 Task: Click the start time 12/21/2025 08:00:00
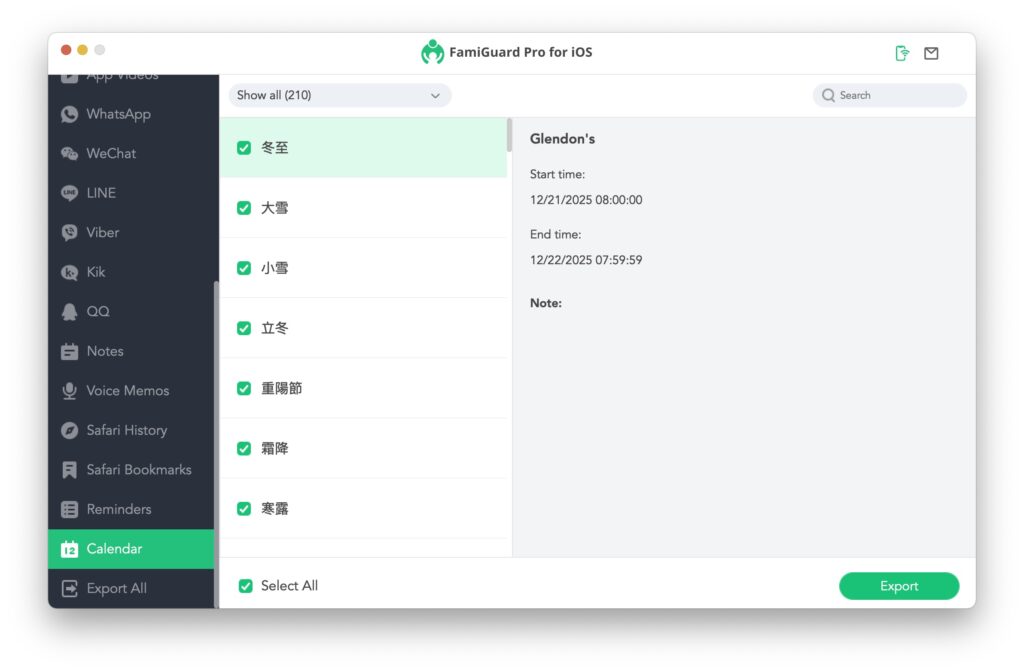[x=586, y=200]
